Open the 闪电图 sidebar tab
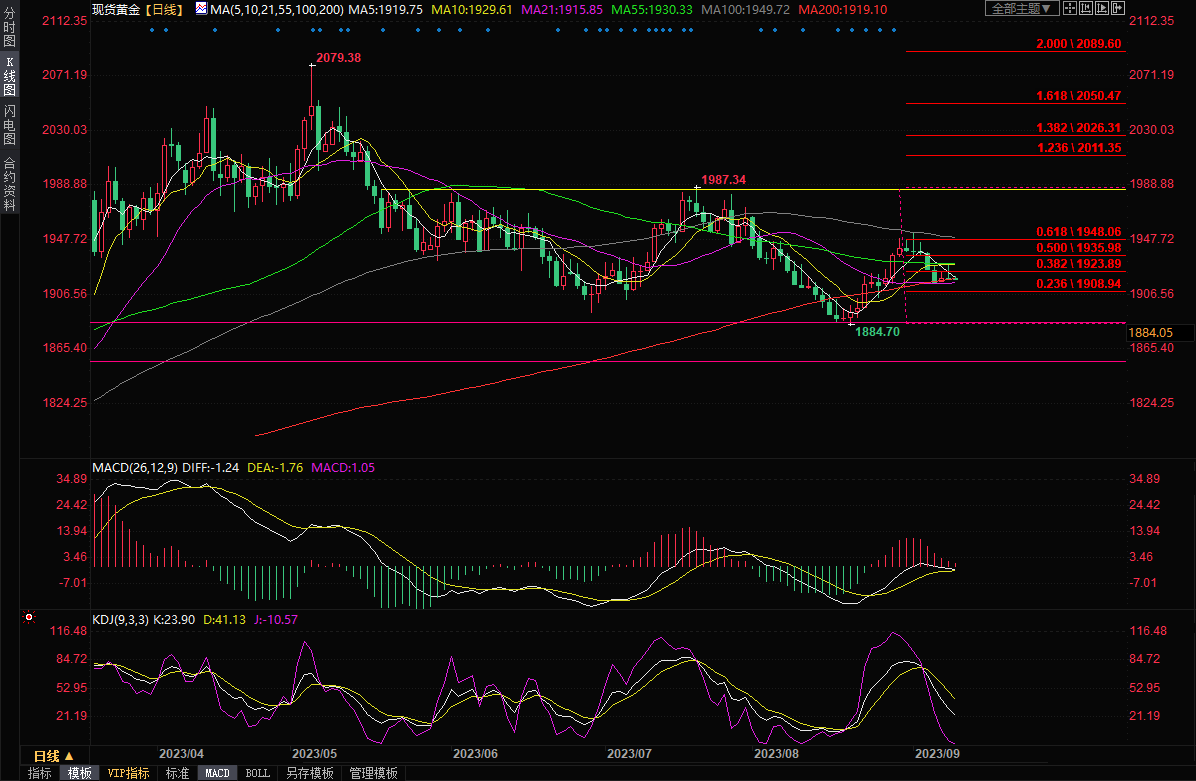Image resolution: width=1196 pixels, height=781 pixels. [x=10, y=125]
